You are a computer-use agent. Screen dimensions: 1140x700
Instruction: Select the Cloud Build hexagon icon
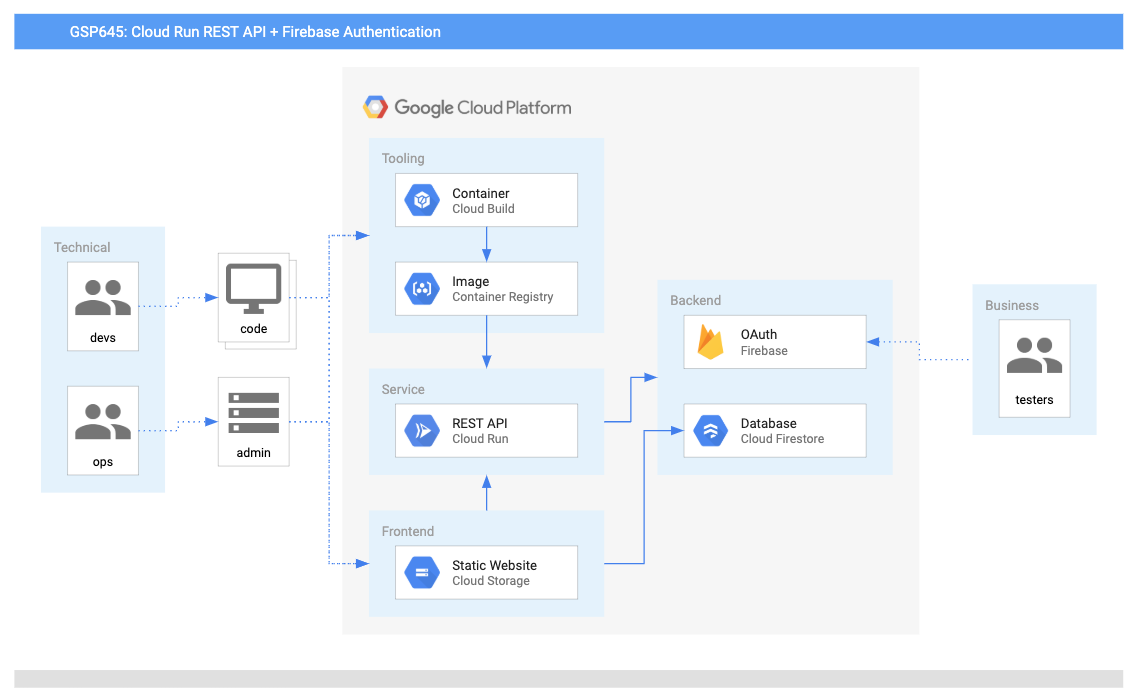pyautogui.click(x=422, y=200)
